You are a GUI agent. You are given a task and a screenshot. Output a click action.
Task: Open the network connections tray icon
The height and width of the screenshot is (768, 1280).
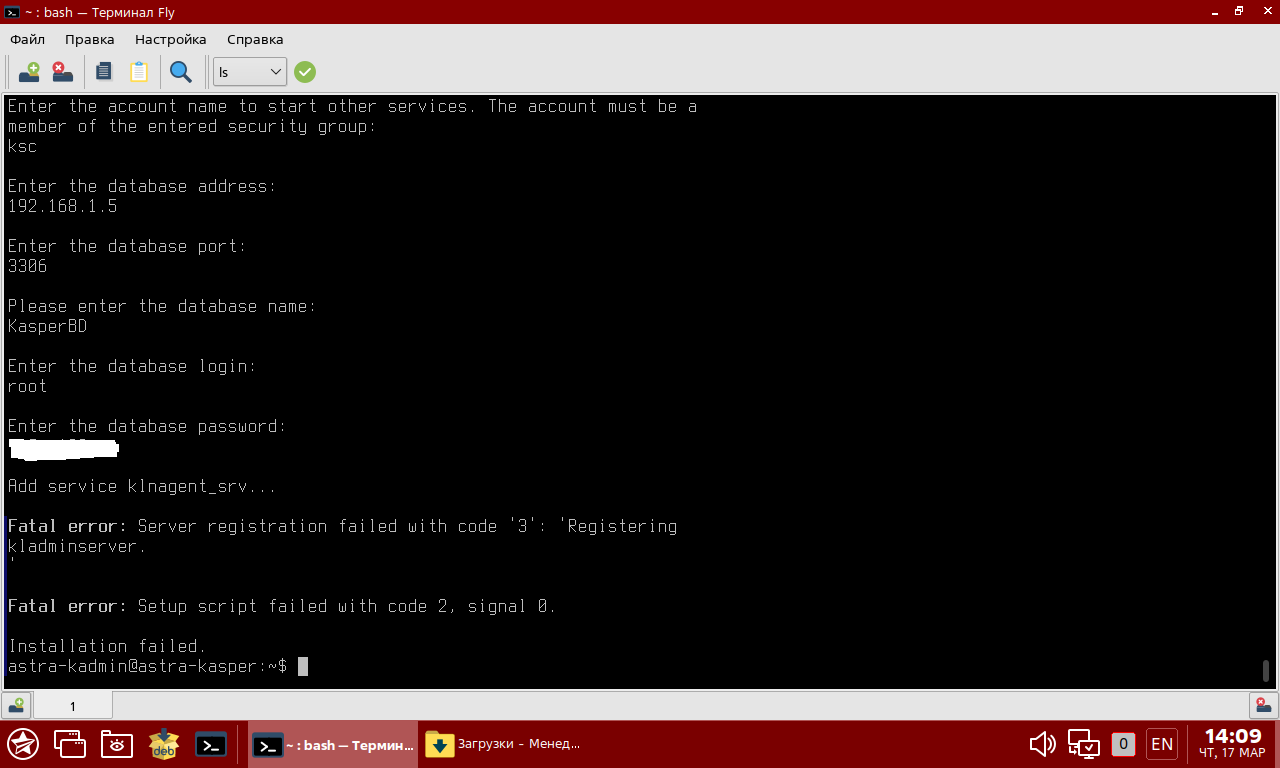(x=1083, y=744)
